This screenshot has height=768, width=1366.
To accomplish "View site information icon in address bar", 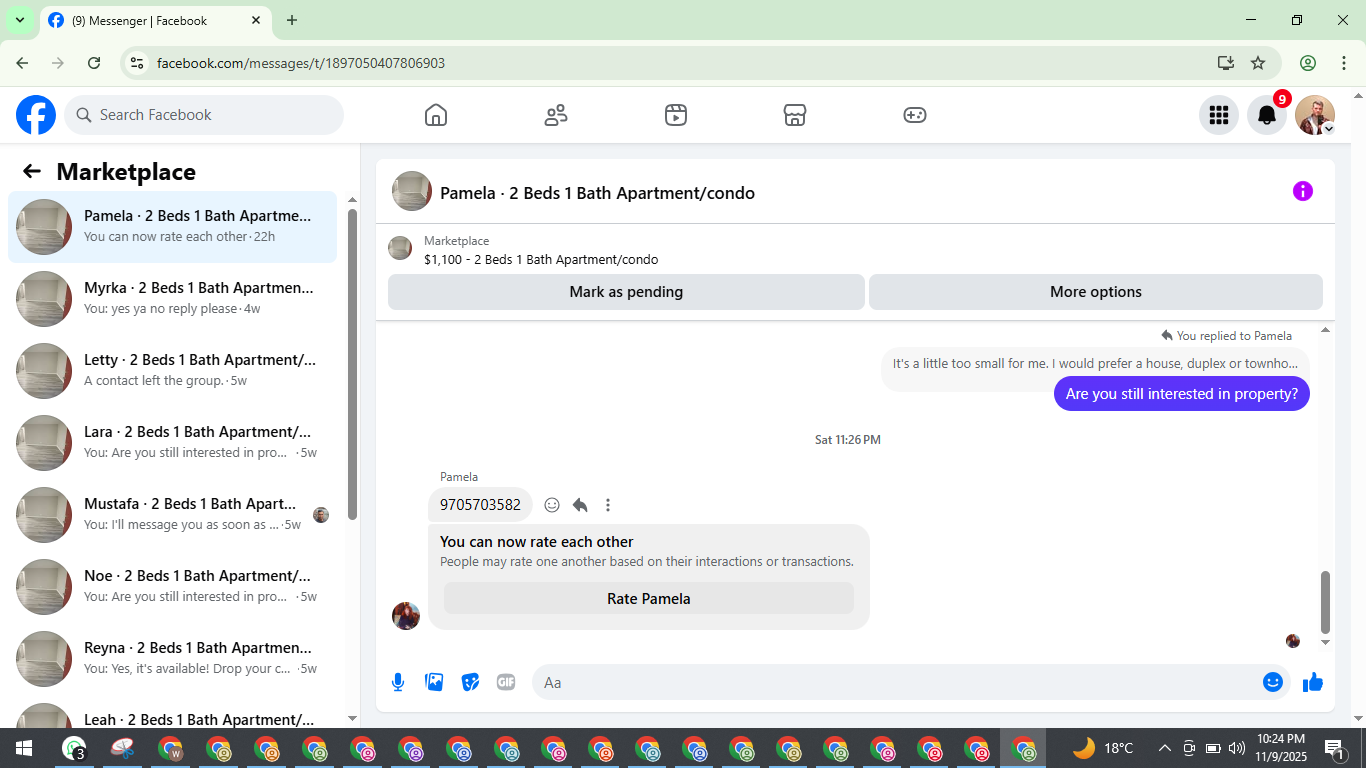I will pos(138,63).
